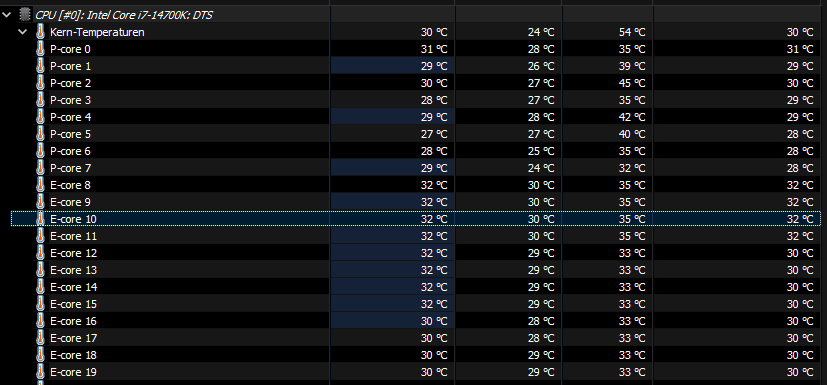Click P-core 2 maximum value 45 °C

[632, 83]
